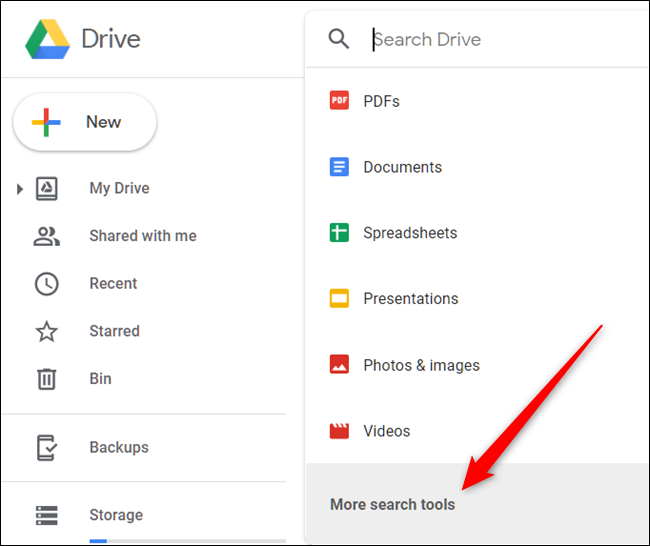Open the Bin
The width and height of the screenshot is (650, 546).
coord(100,379)
